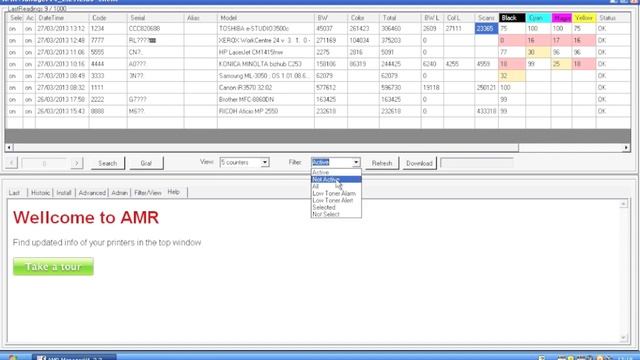The height and width of the screenshot is (360, 640).
Task: Click table horizontal scrollbar right arrow
Action: click(626, 148)
